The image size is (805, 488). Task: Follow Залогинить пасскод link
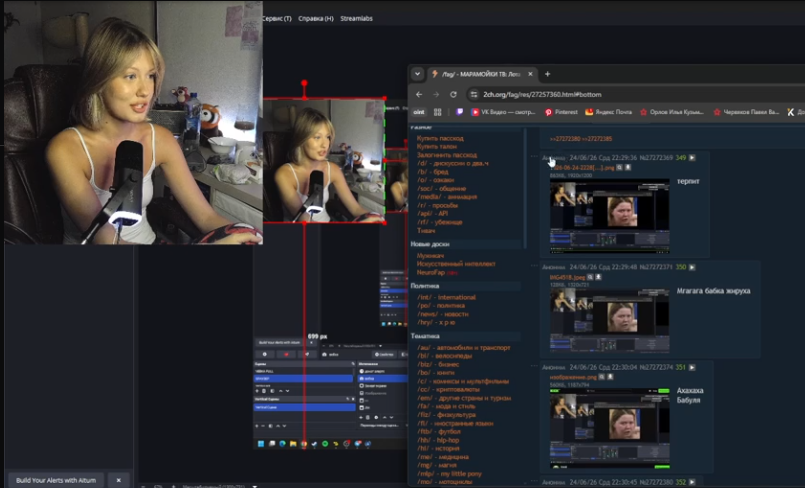click(x=447, y=154)
